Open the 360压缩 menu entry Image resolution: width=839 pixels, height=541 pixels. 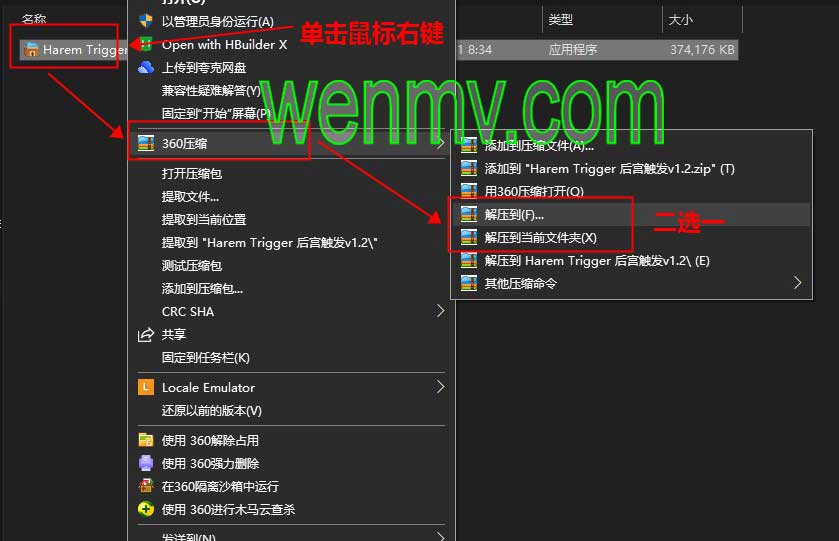pos(291,143)
